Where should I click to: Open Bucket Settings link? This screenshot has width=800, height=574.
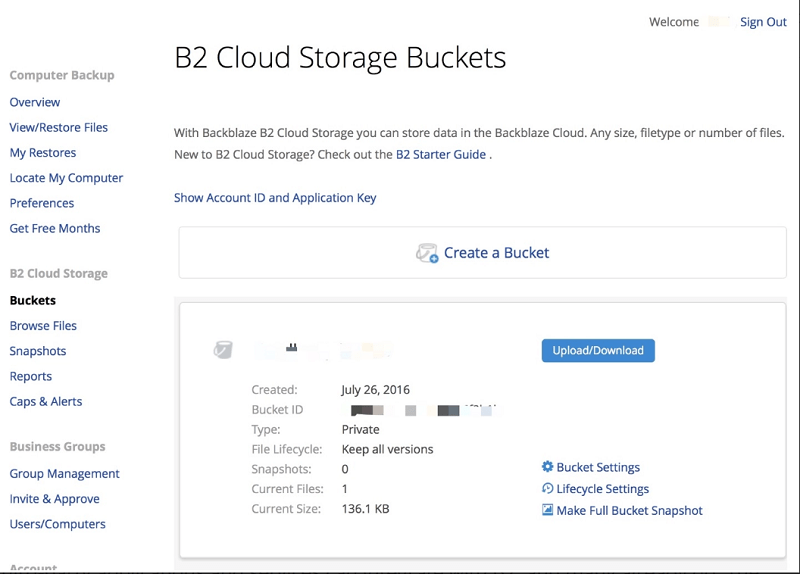[x=598, y=467]
